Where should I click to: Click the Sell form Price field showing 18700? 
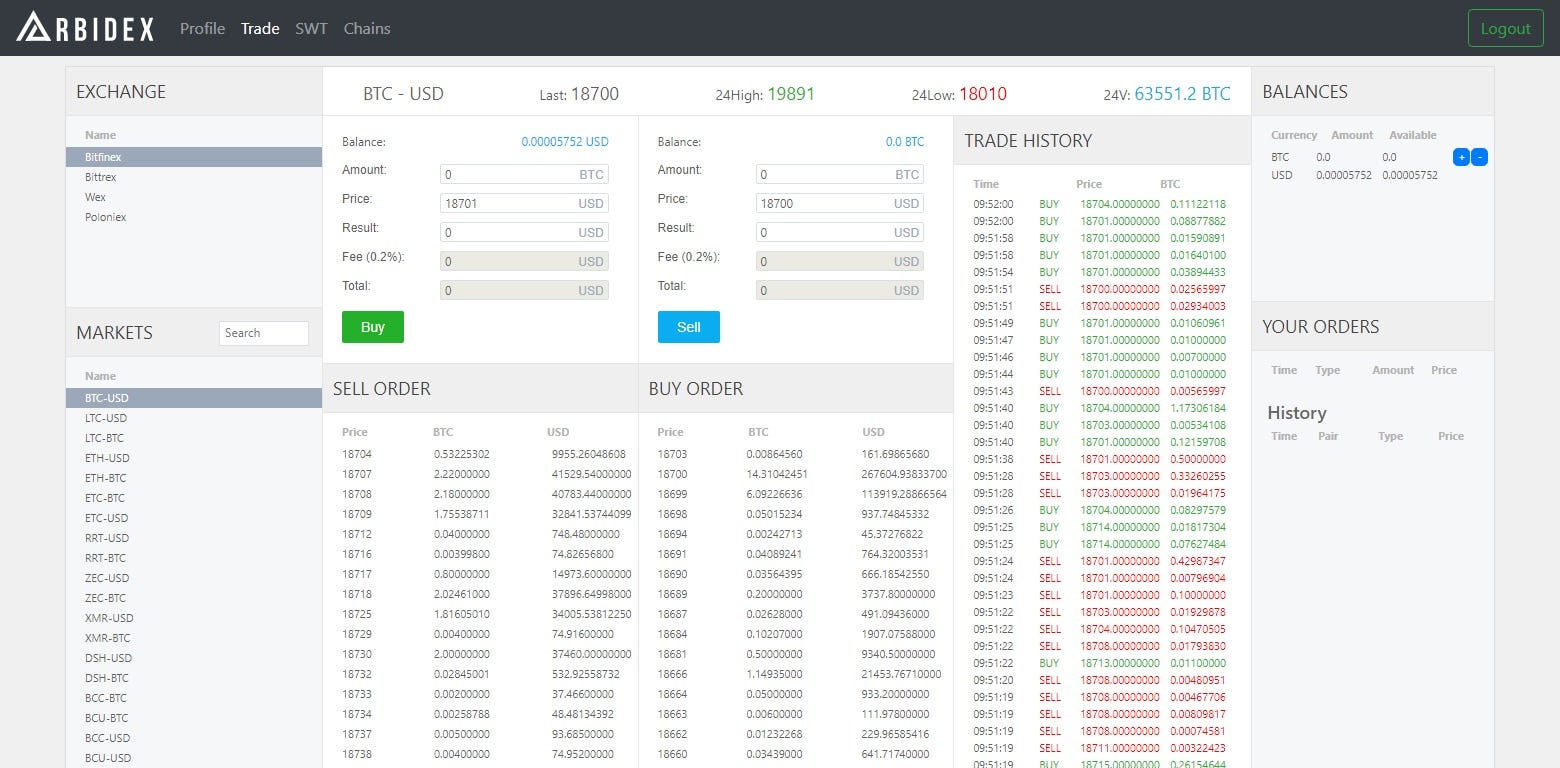point(840,203)
